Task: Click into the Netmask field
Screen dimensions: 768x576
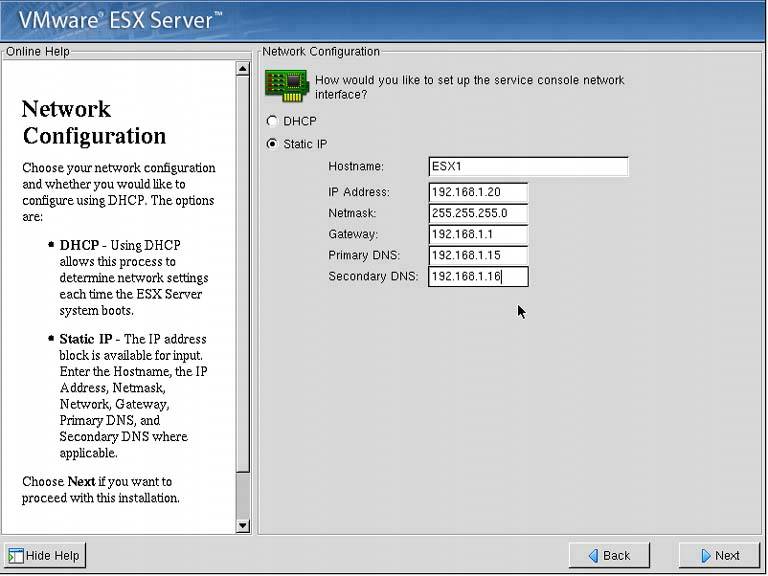Action: (477, 213)
